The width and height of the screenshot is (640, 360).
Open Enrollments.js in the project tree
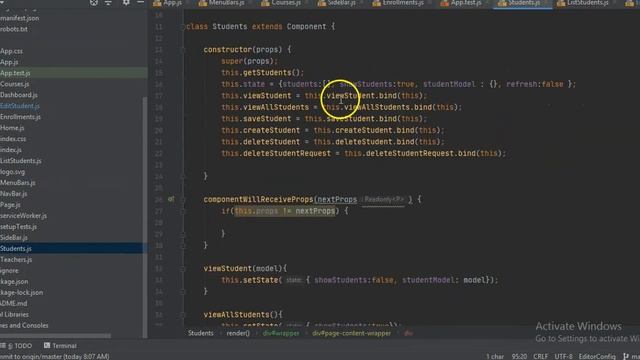(20, 116)
